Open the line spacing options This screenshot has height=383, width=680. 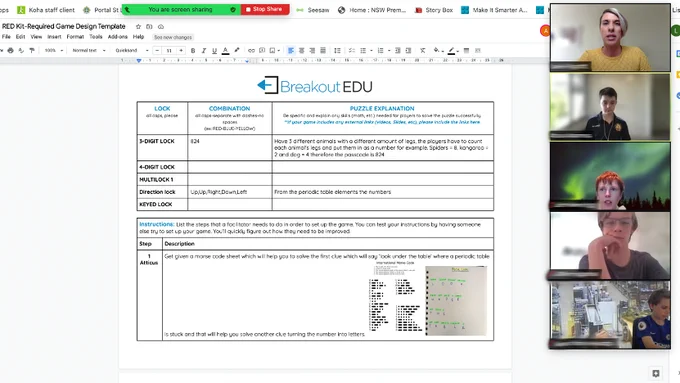[x=337, y=51]
